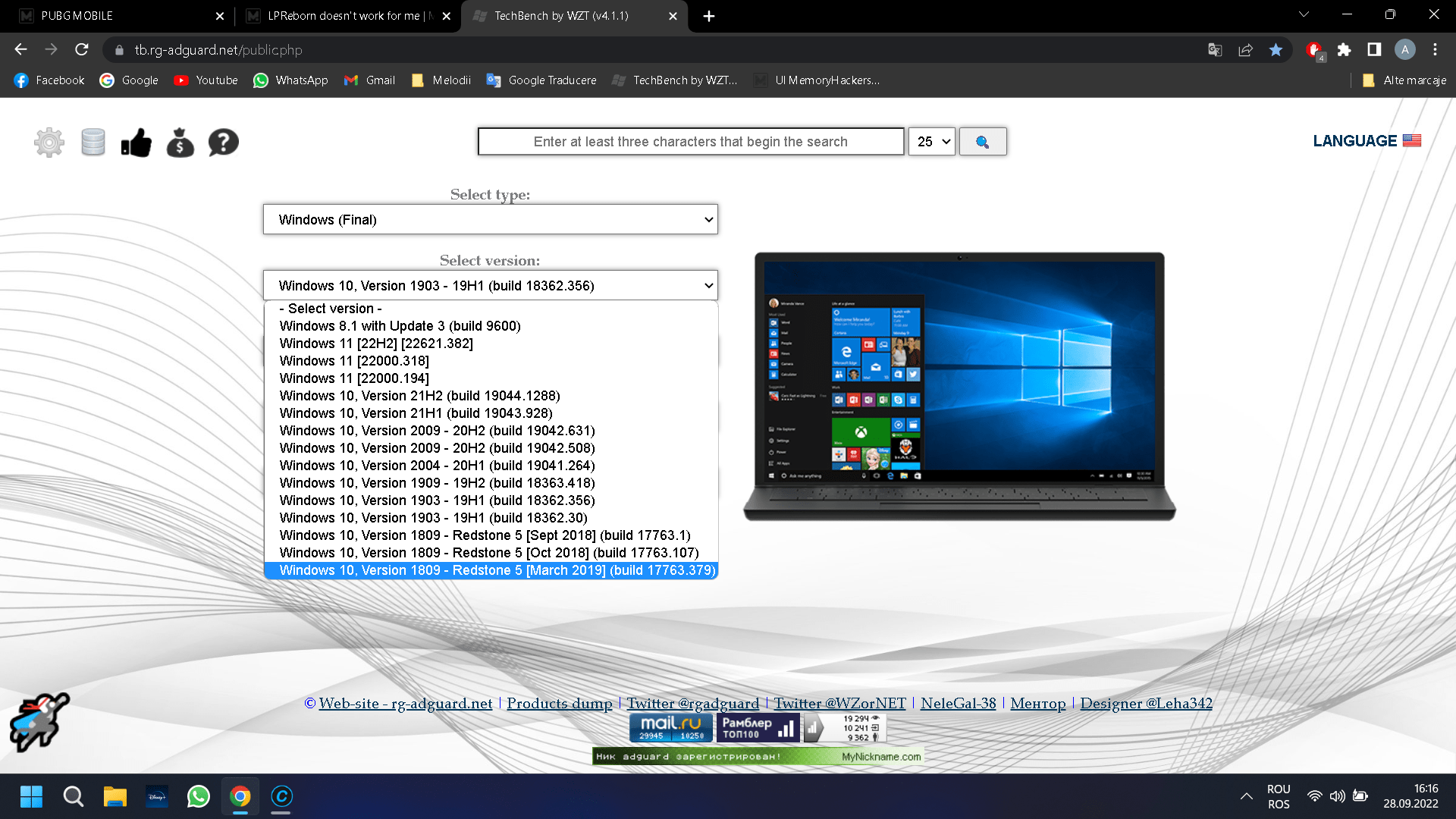Viewport: 1456px width, 819px height.
Task: Open the Chrome side panel icon
Action: 1374,50
